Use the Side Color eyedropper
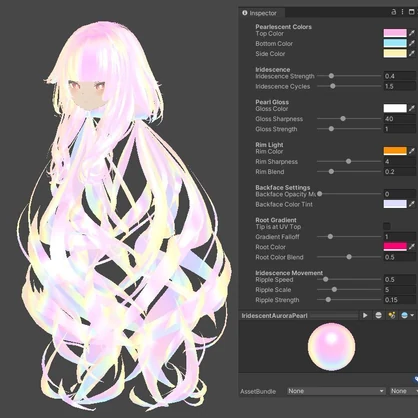The image size is (418, 418). tap(412, 53)
